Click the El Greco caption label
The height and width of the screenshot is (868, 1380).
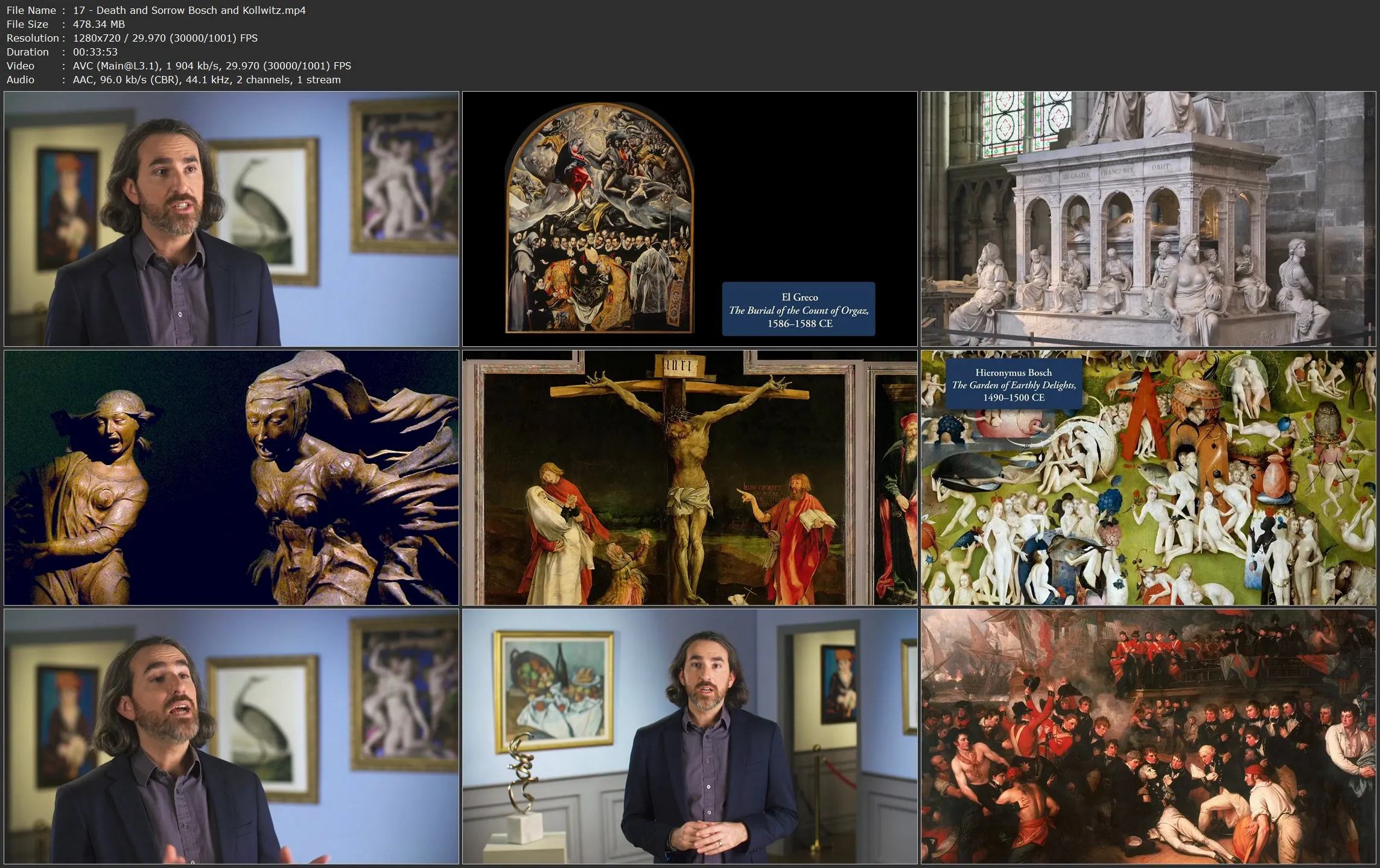point(798,309)
